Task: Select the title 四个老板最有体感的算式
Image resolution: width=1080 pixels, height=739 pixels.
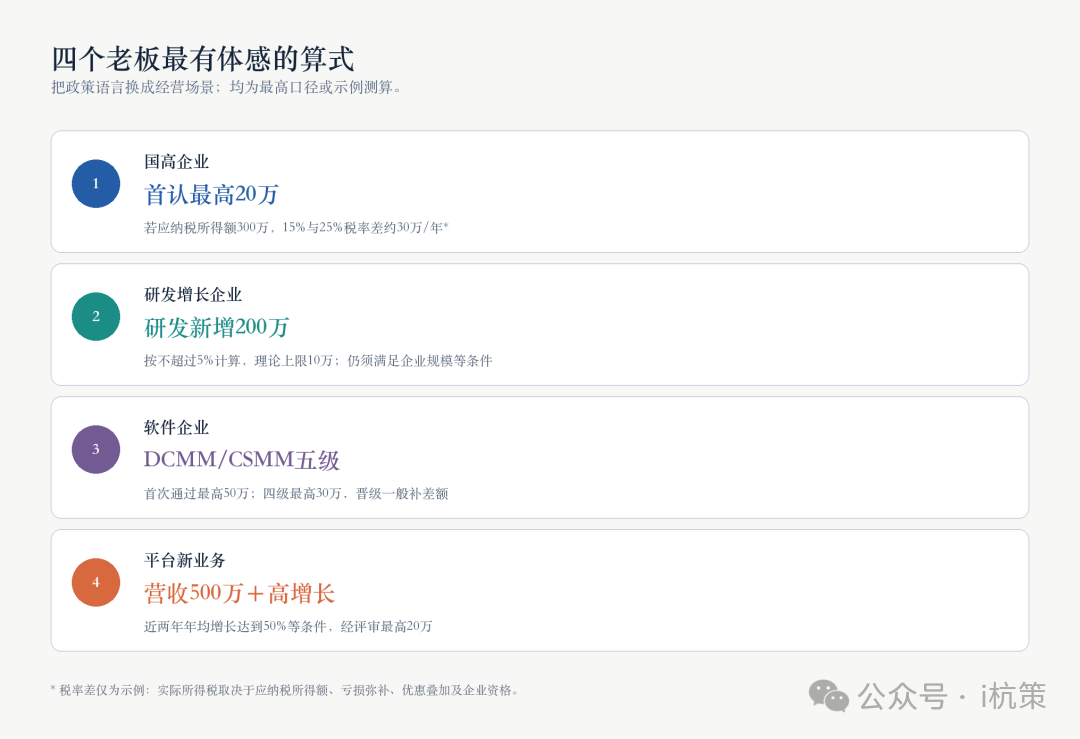Action: [203, 59]
